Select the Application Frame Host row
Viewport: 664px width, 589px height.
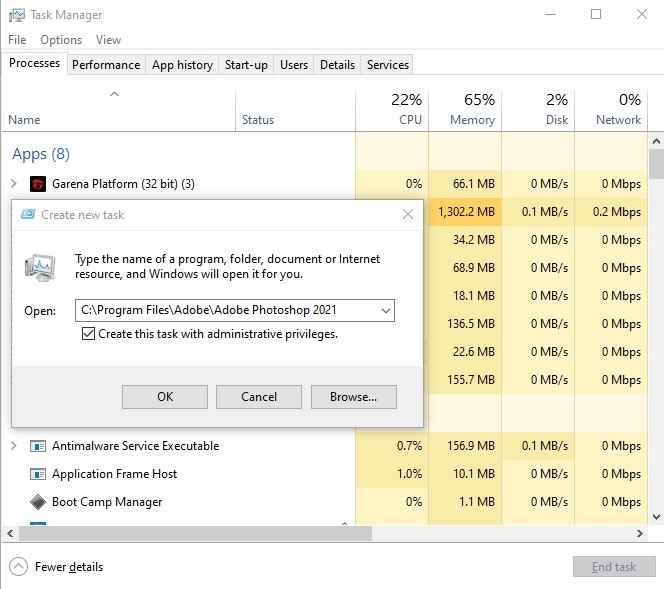(x=324, y=473)
